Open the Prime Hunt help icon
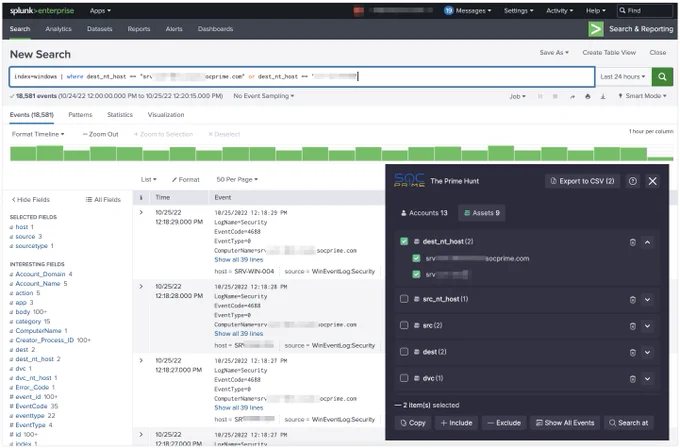 pyautogui.click(x=633, y=181)
